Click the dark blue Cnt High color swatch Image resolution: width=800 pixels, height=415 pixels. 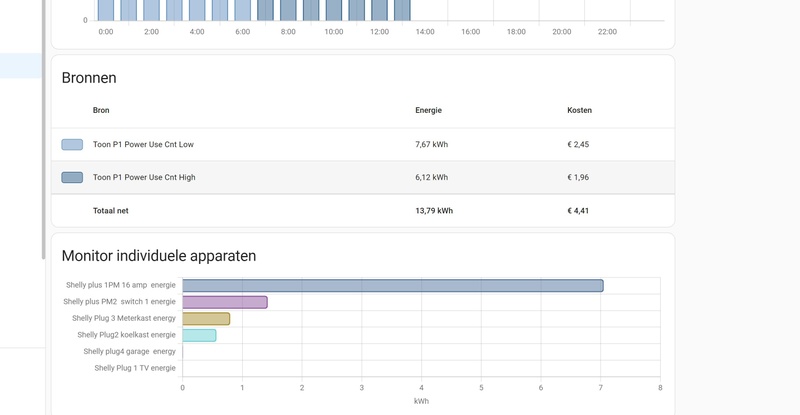pos(72,178)
